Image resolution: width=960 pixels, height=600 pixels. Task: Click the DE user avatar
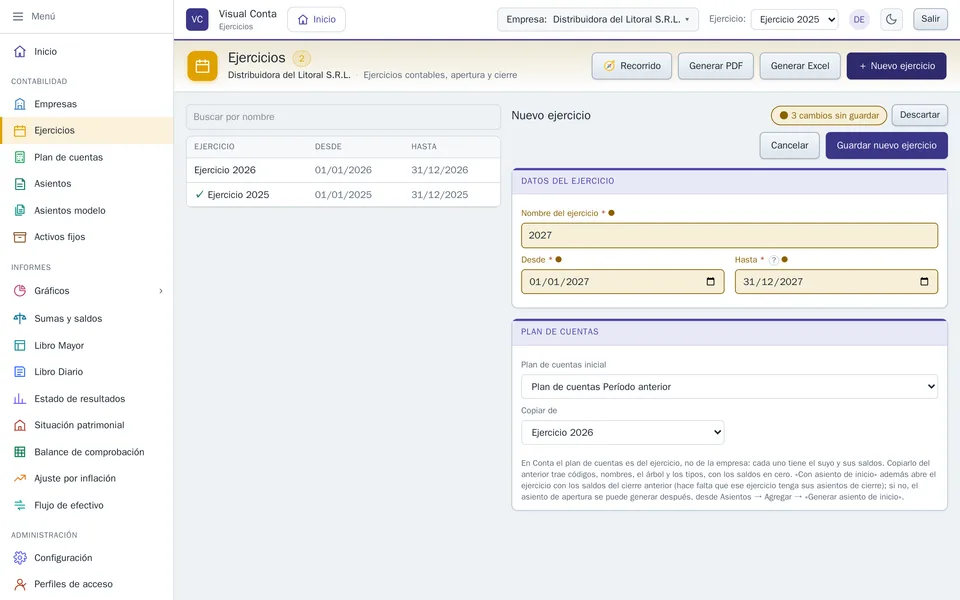click(x=859, y=20)
